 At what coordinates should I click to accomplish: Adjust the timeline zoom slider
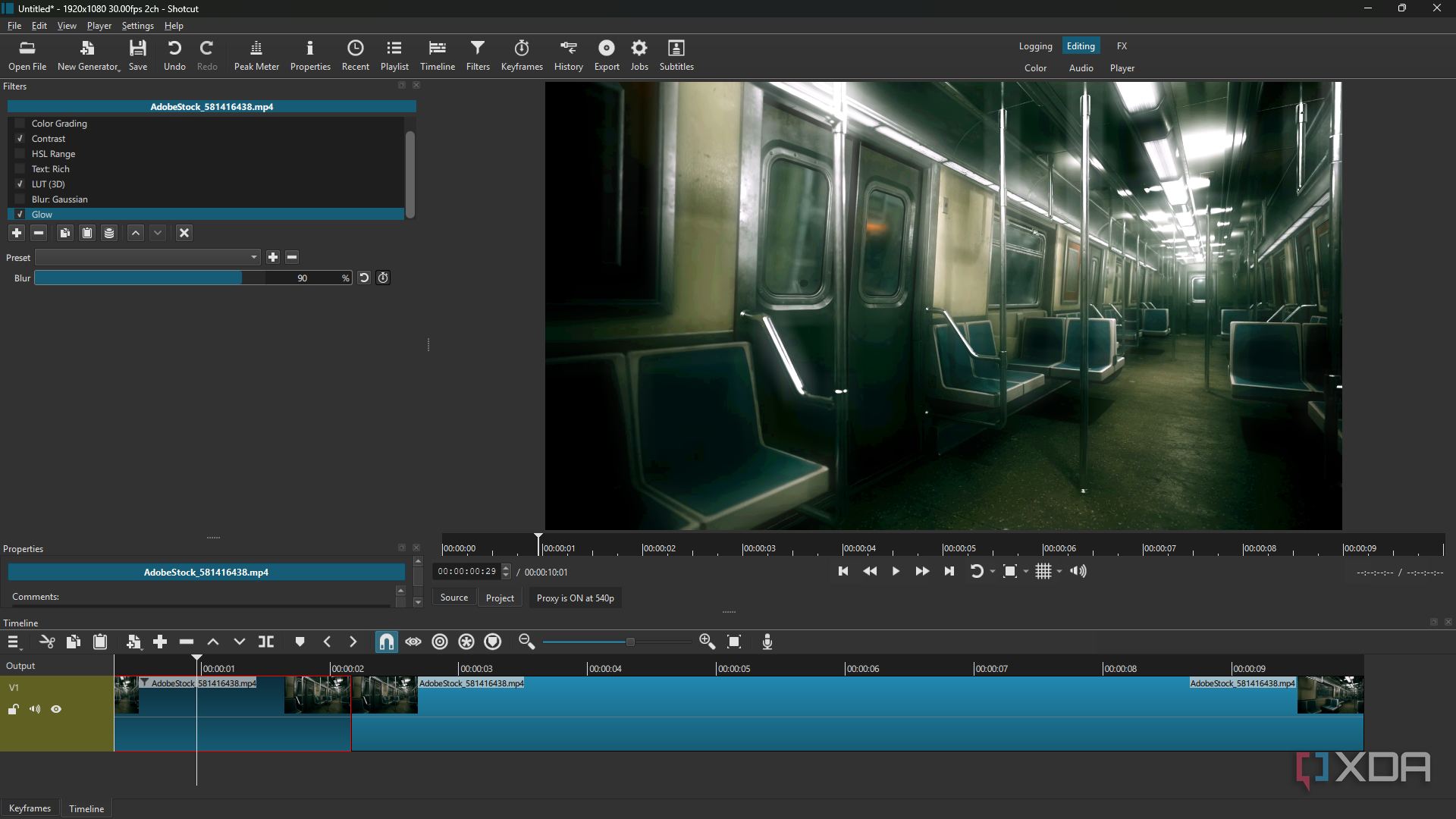pos(616,642)
